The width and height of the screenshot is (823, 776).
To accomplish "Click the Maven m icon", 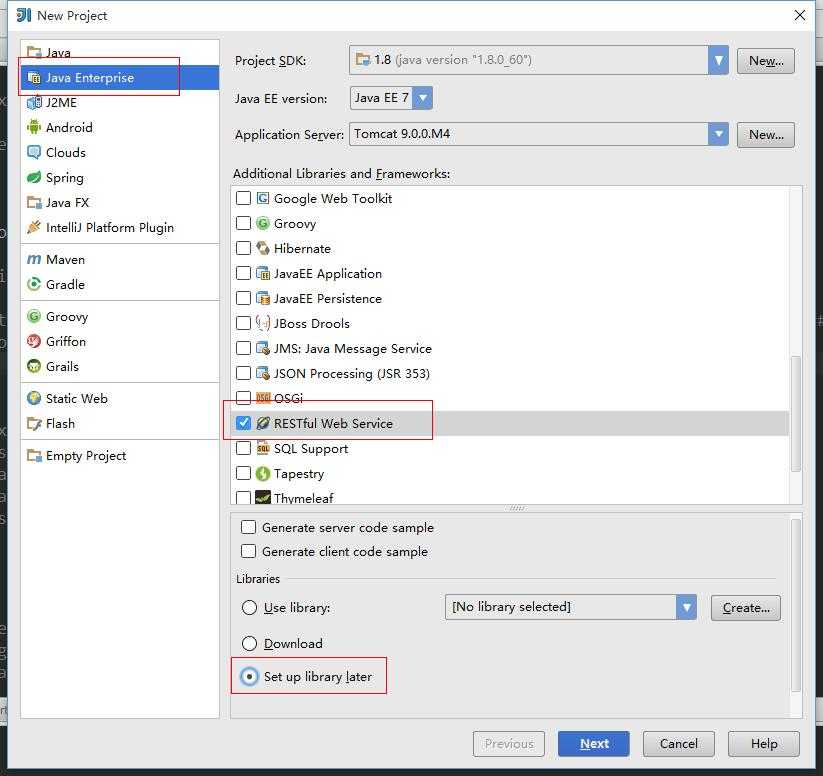I will click(x=34, y=259).
